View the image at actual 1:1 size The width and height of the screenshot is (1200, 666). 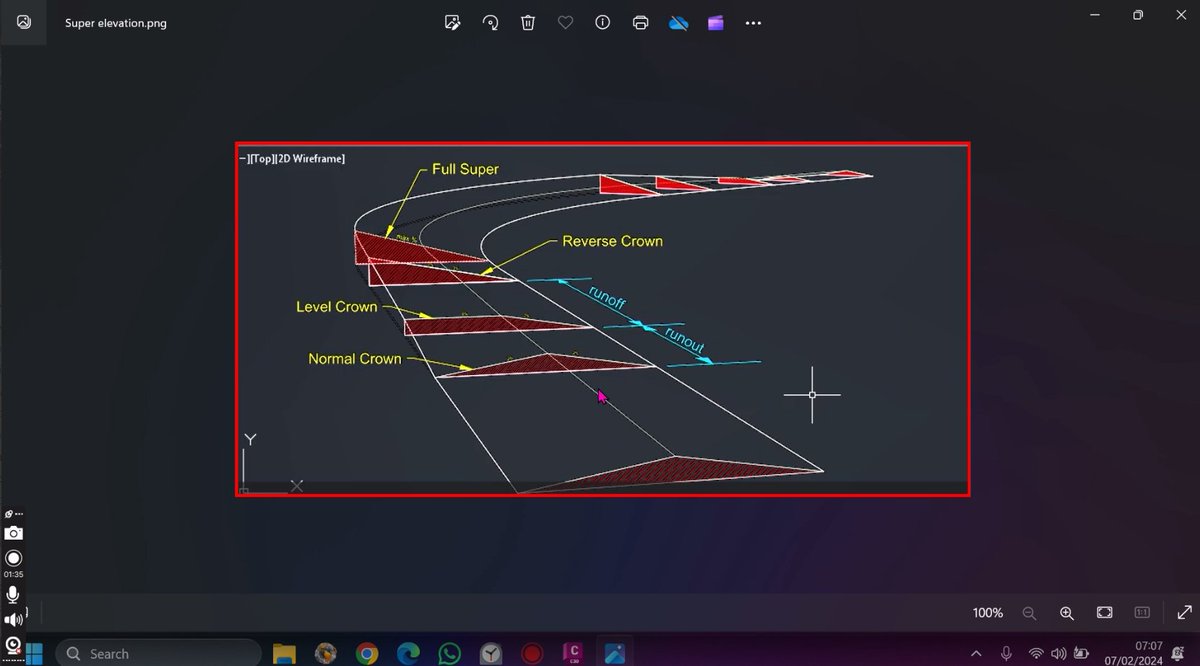1139,612
